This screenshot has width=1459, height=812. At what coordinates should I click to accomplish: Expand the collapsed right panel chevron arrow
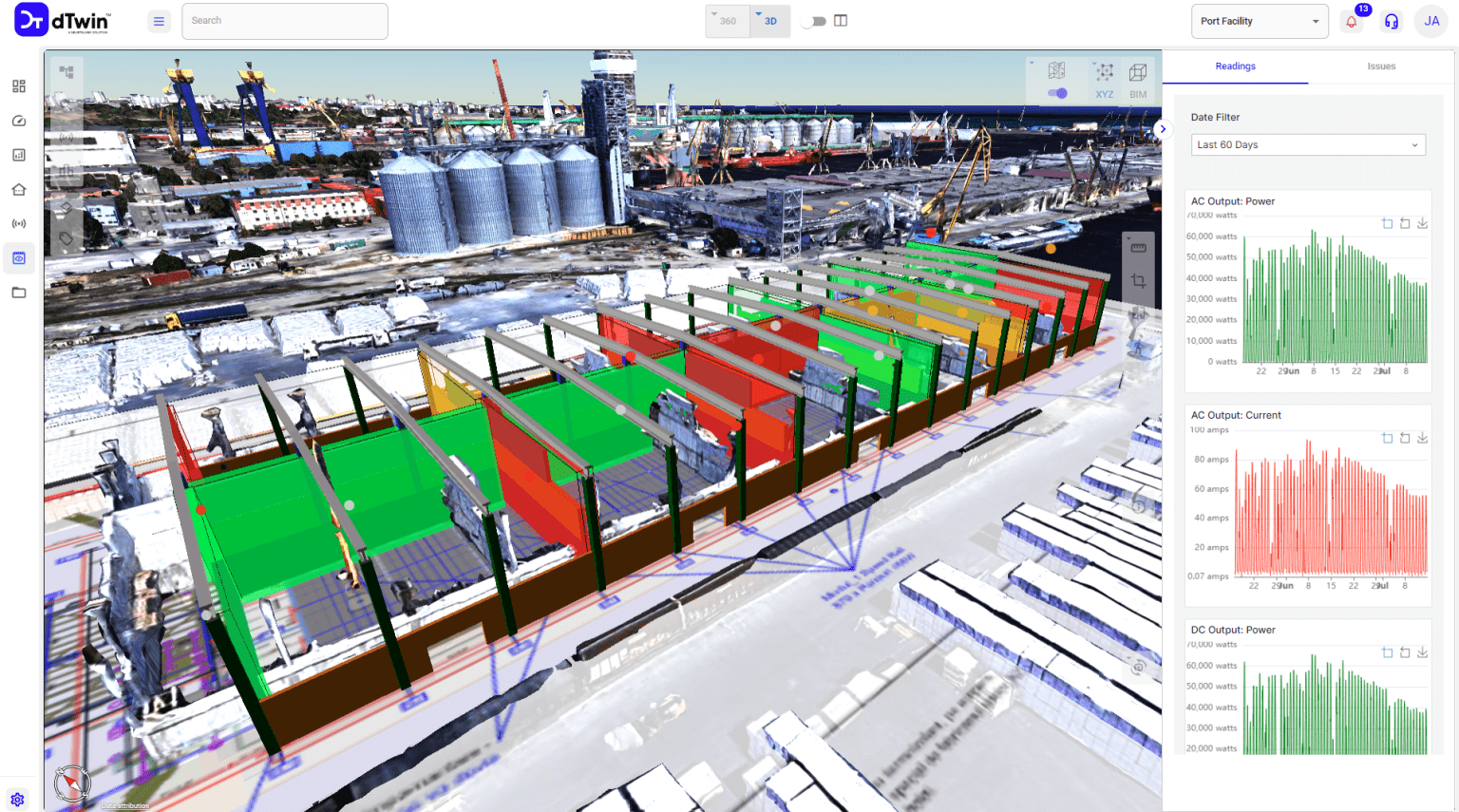click(1164, 128)
